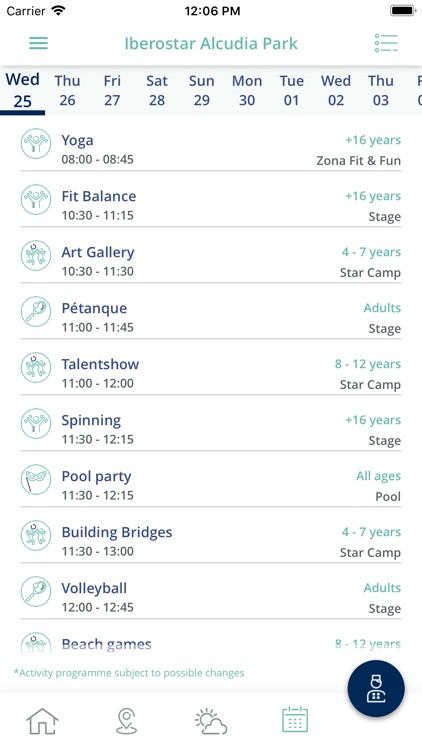Open the weather icon in bottom bar
The image size is (422, 750).
click(x=211, y=721)
